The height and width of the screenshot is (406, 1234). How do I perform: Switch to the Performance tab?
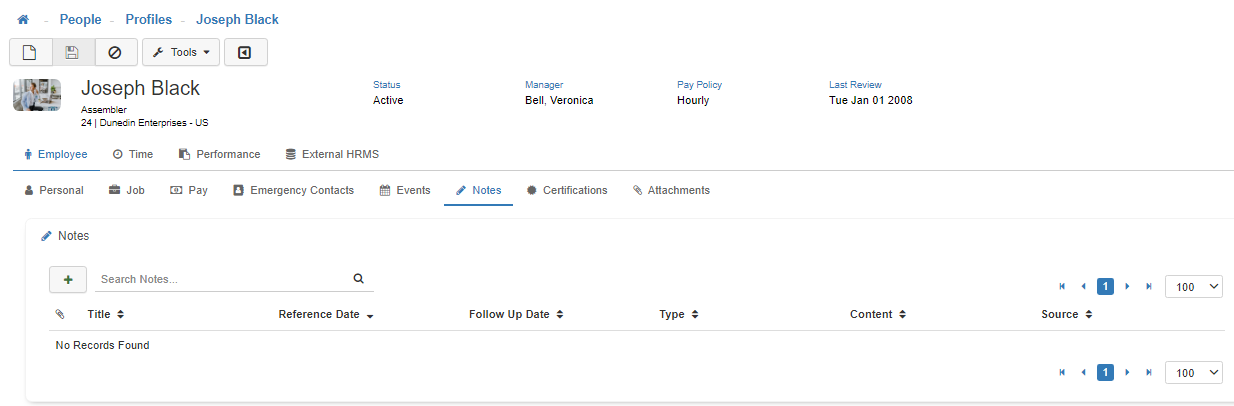[219, 154]
